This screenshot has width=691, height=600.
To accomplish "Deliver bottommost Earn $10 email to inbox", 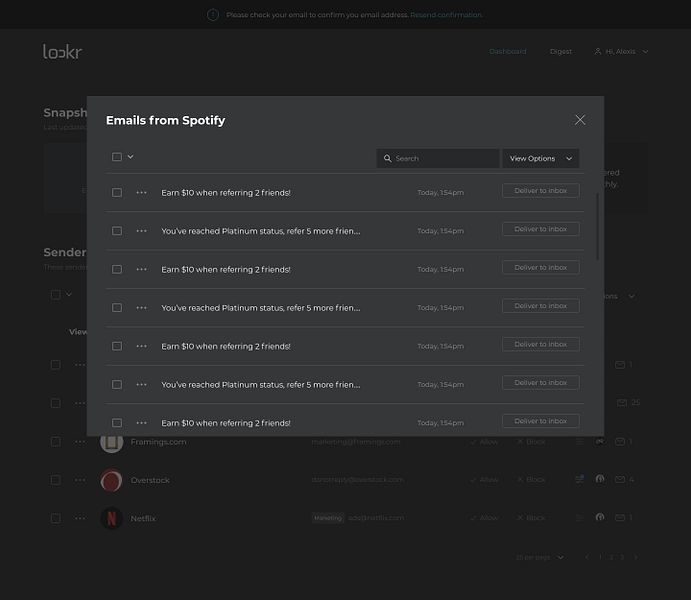I will [x=541, y=421].
